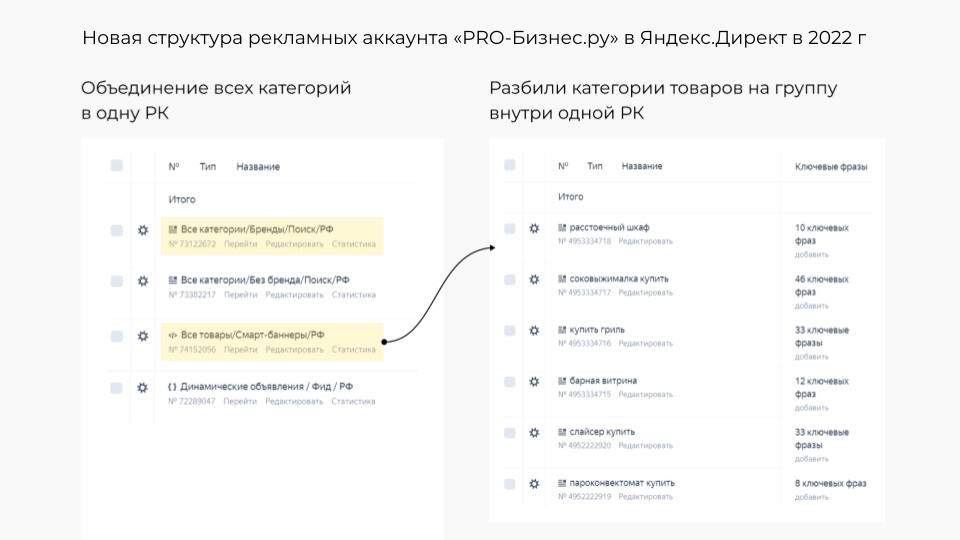Click добавить under 8 ключевых фраз

click(x=811, y=497)
